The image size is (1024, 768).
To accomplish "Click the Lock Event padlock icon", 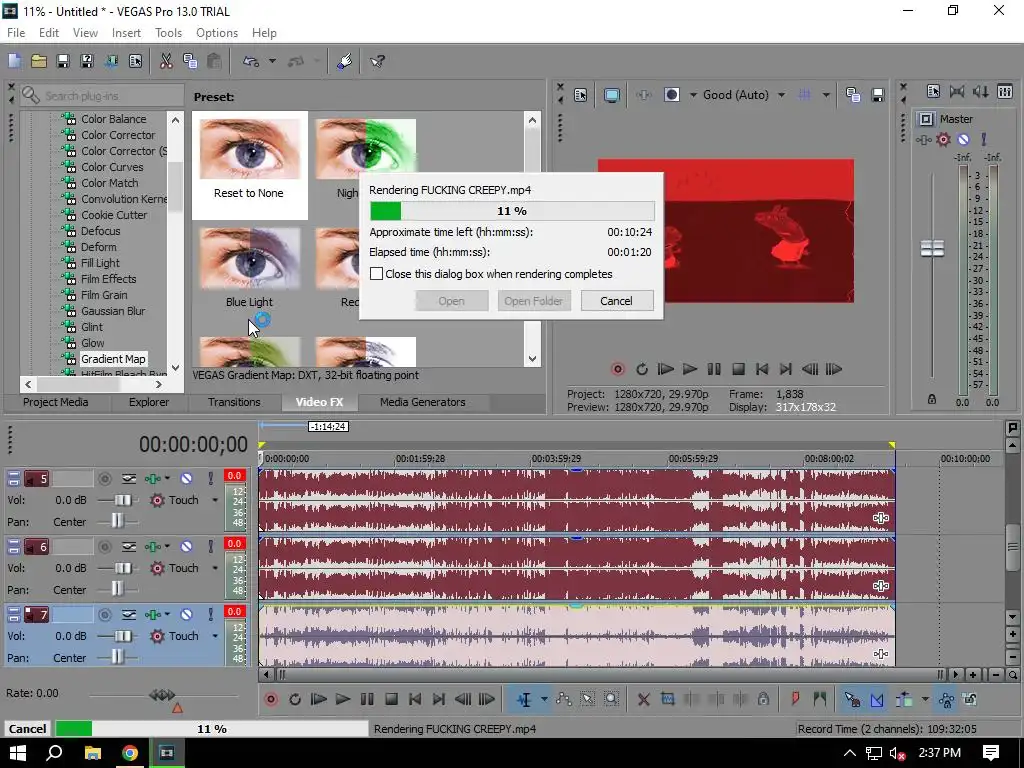I will [x=763, y=699].
